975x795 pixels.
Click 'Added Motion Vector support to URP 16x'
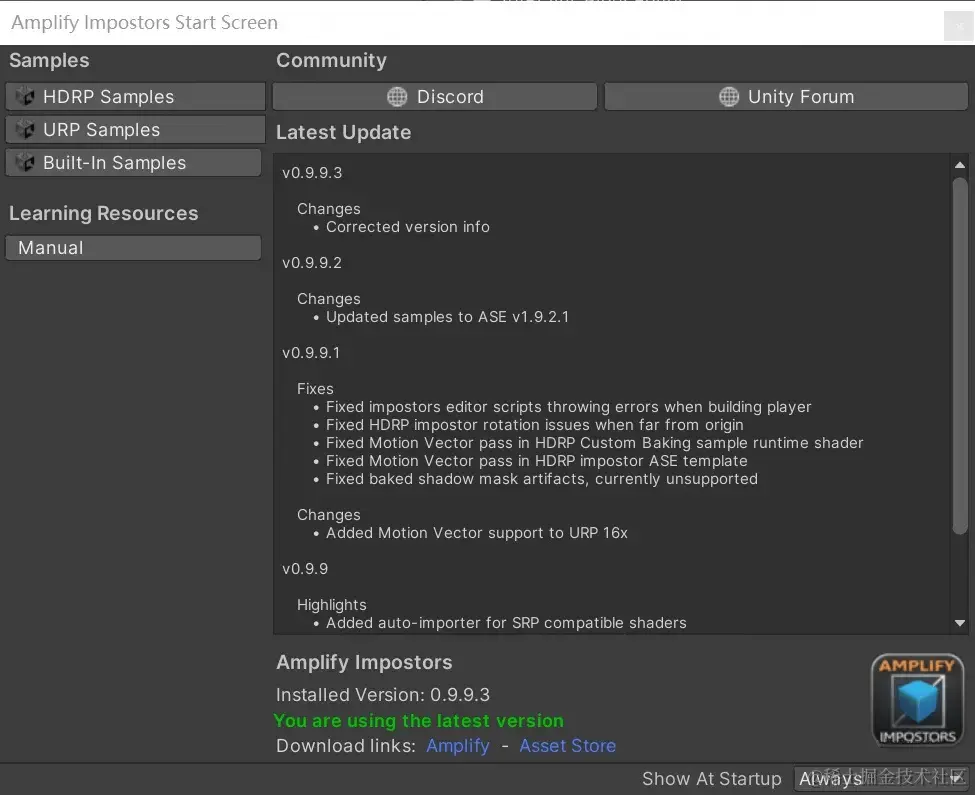point(477,533)
